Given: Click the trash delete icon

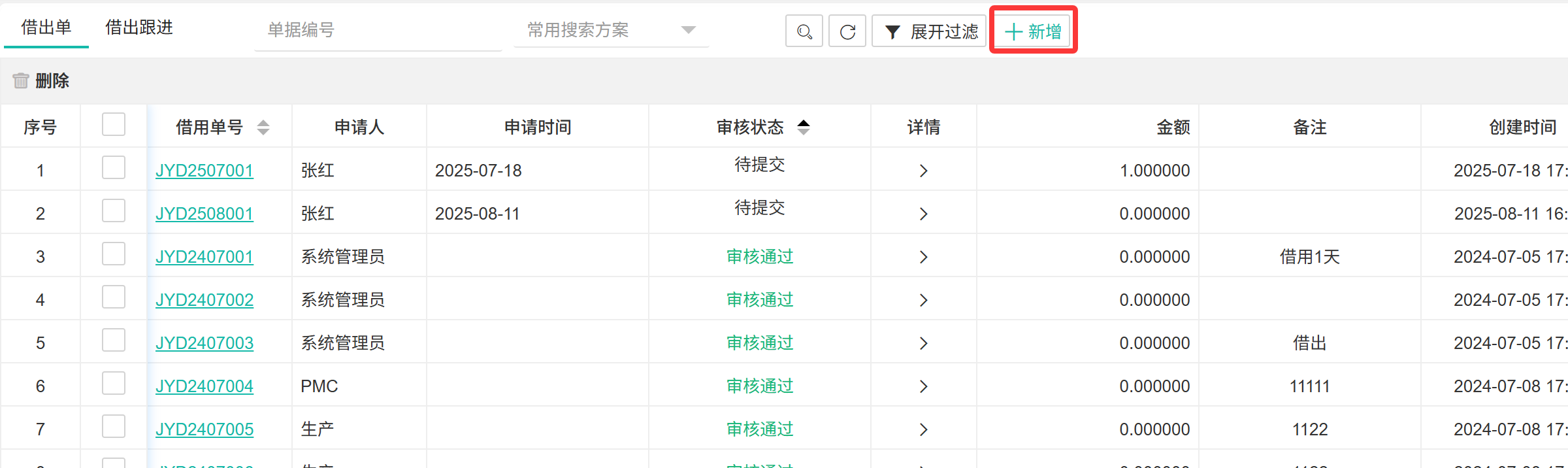Looking at the screenshot, I should [21, 80].
